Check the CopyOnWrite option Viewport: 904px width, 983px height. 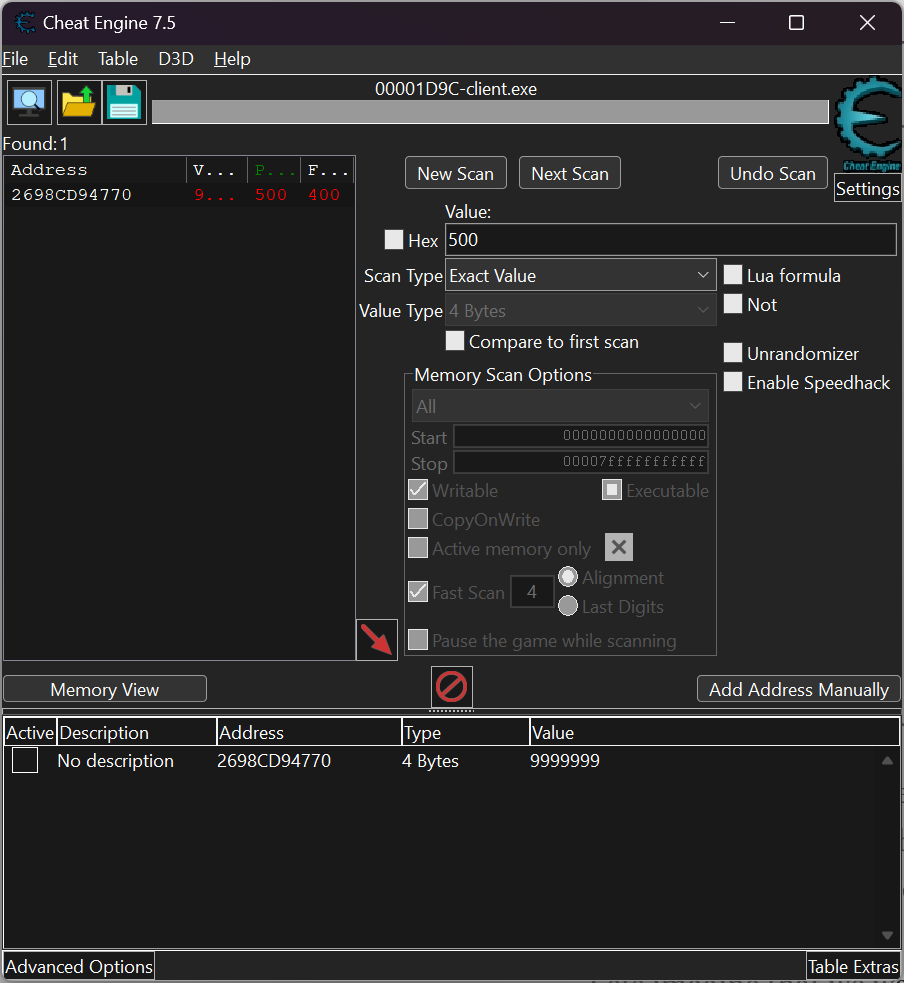[x=418, y=519]
